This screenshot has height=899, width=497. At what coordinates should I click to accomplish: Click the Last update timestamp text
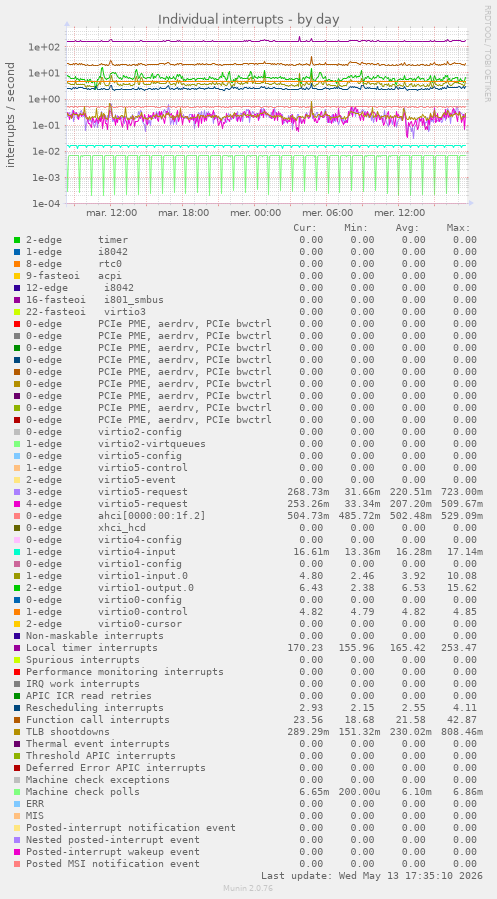coord(371,876)
